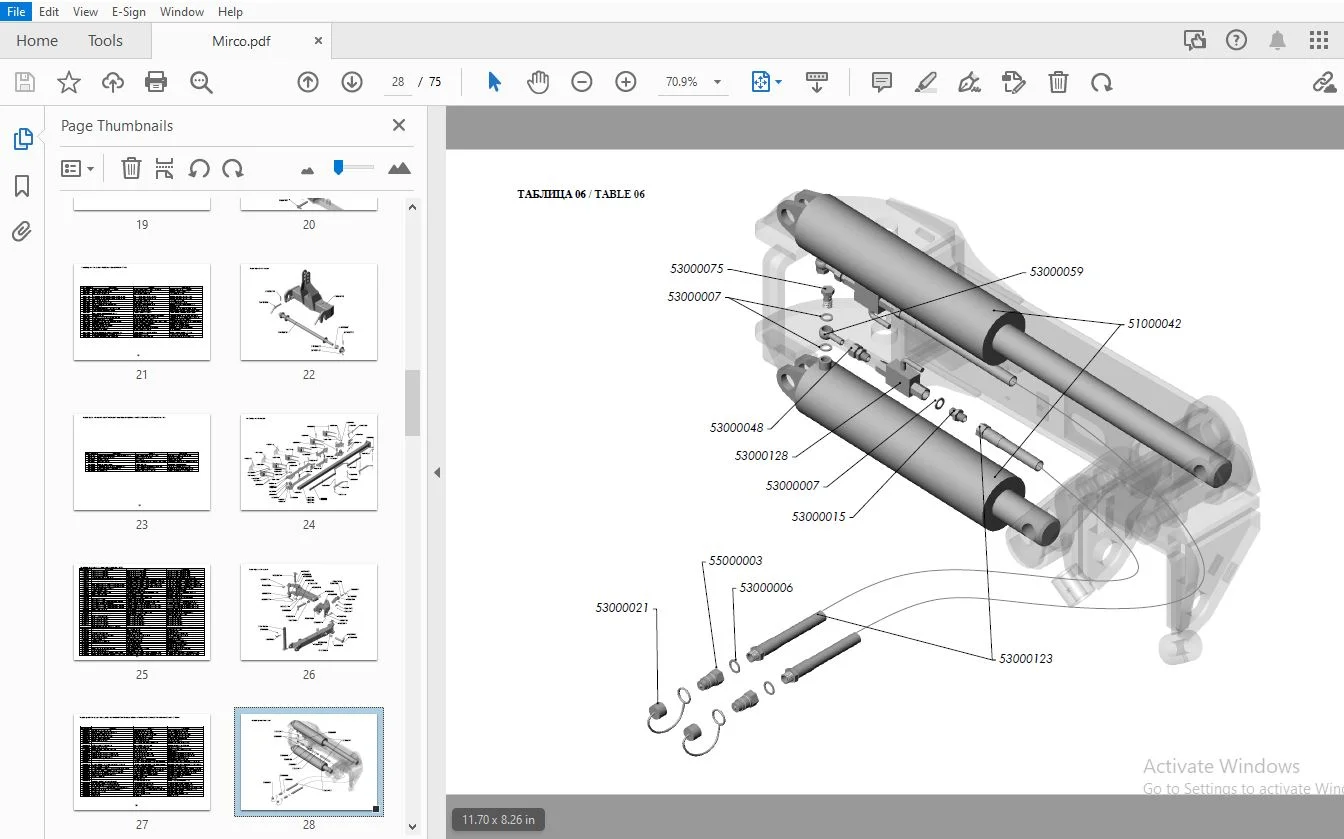Click the current page number field

[398, 82]
